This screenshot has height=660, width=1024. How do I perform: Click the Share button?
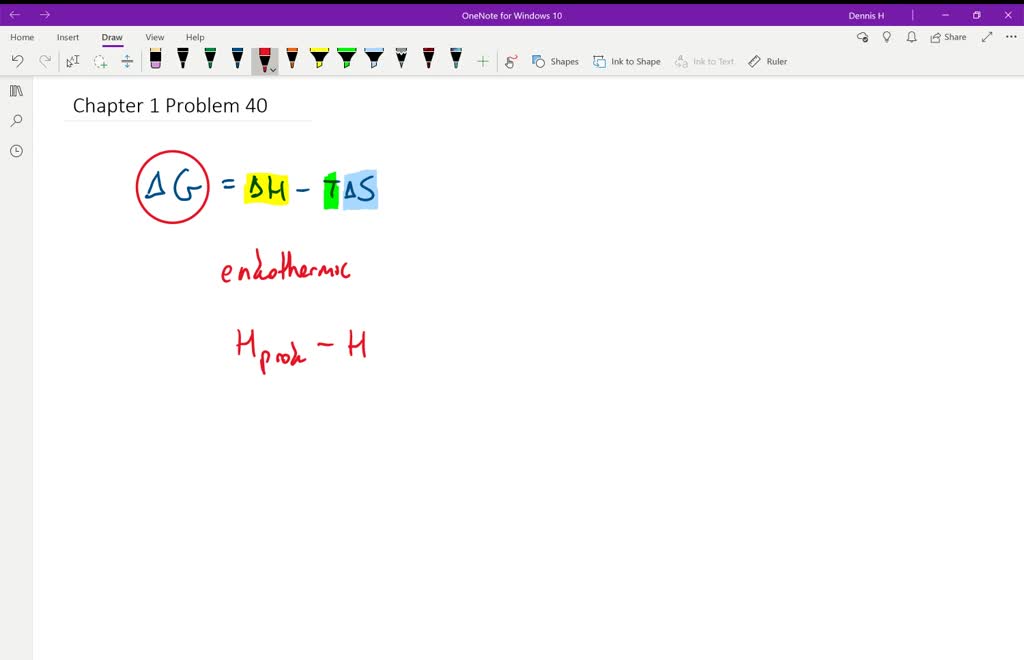tap(948, 37)
